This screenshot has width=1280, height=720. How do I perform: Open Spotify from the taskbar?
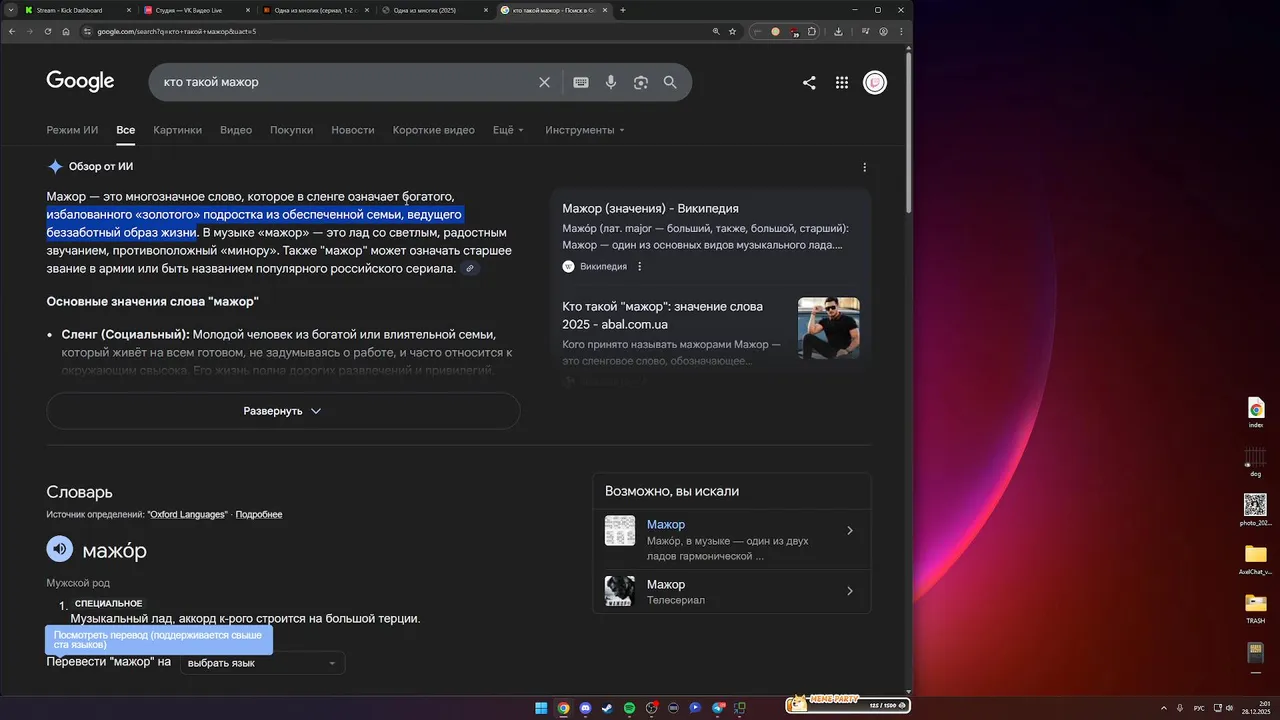tap(629, 708)
